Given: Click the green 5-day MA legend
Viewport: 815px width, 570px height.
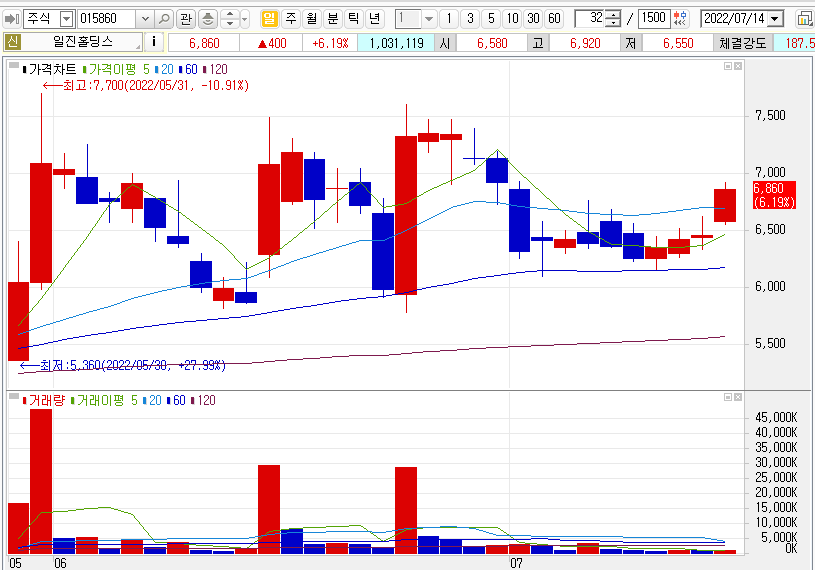Looking at the screenshot, I should [146, 69].
